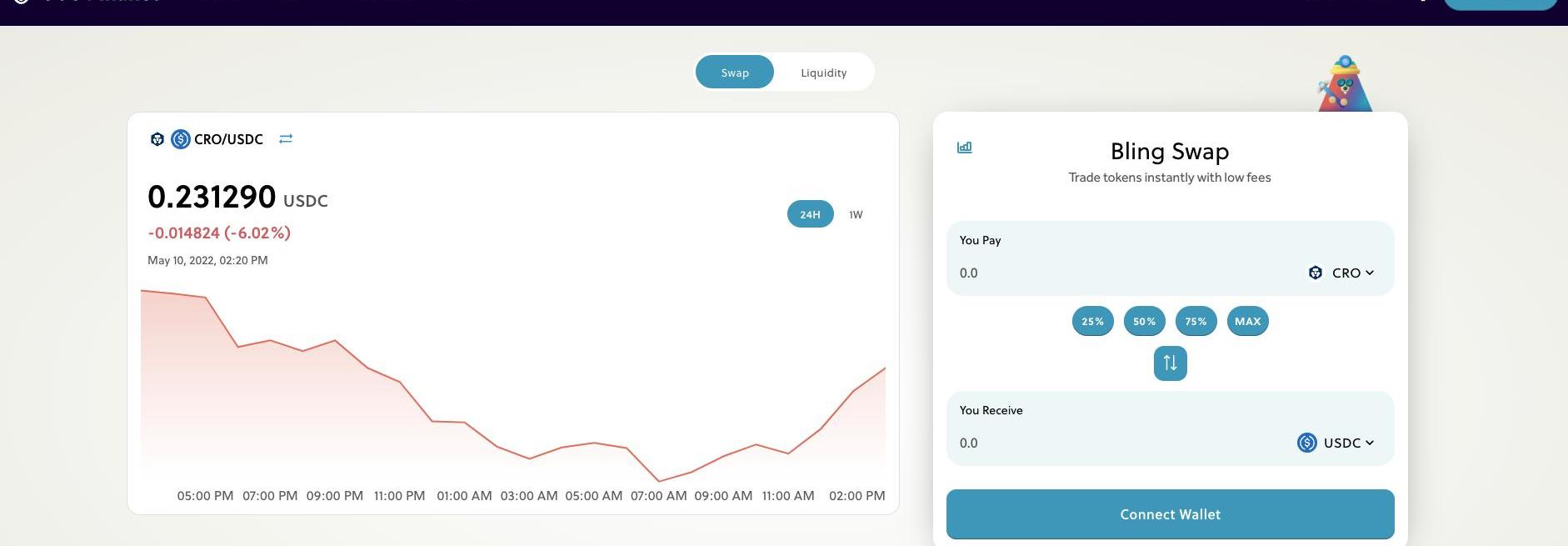Click the miner mascot illustration

point(1345,83)
